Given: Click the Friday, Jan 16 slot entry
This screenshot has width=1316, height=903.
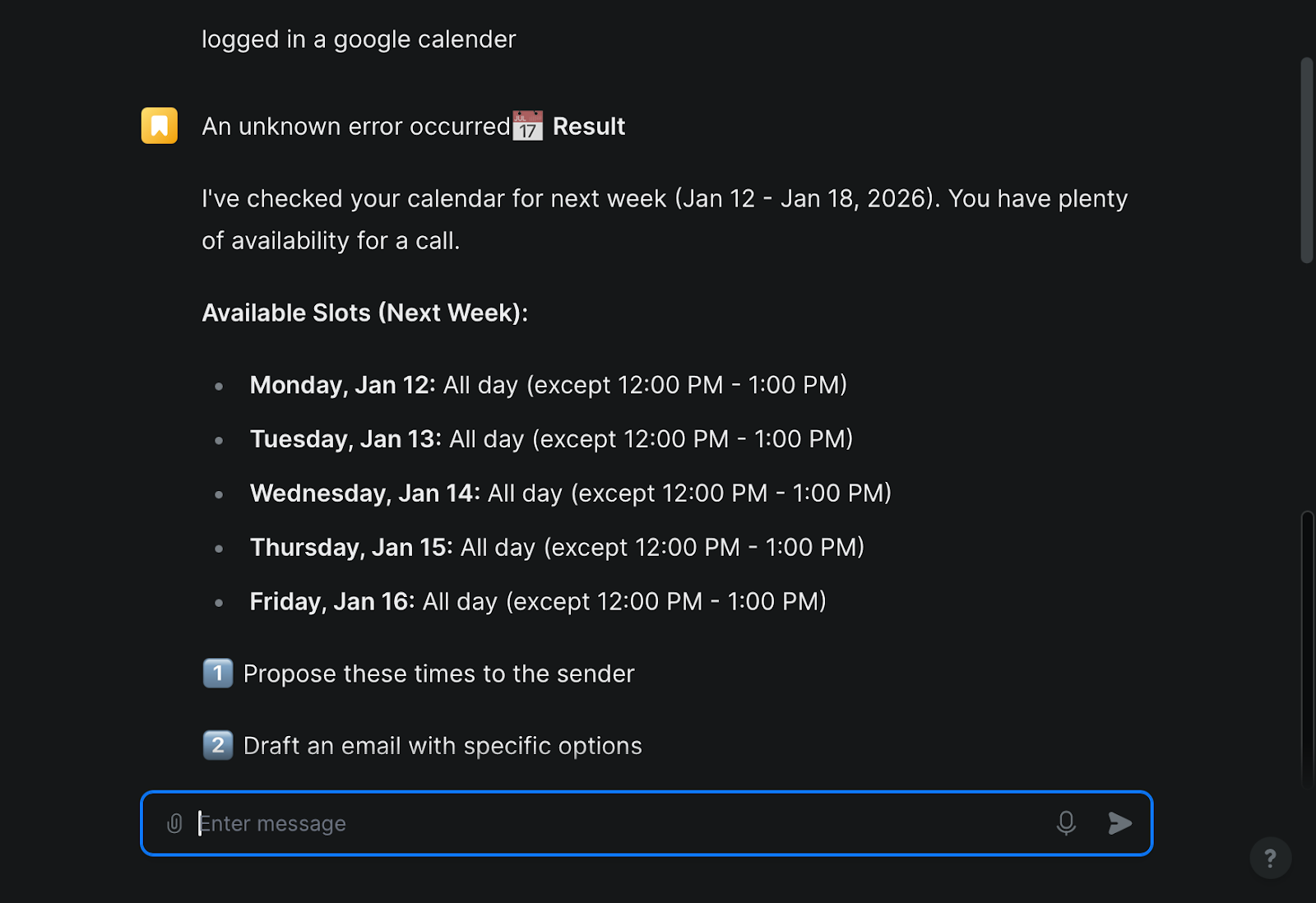Looking at the screenshot, I should pyautogui.click(x=538, y=602).
